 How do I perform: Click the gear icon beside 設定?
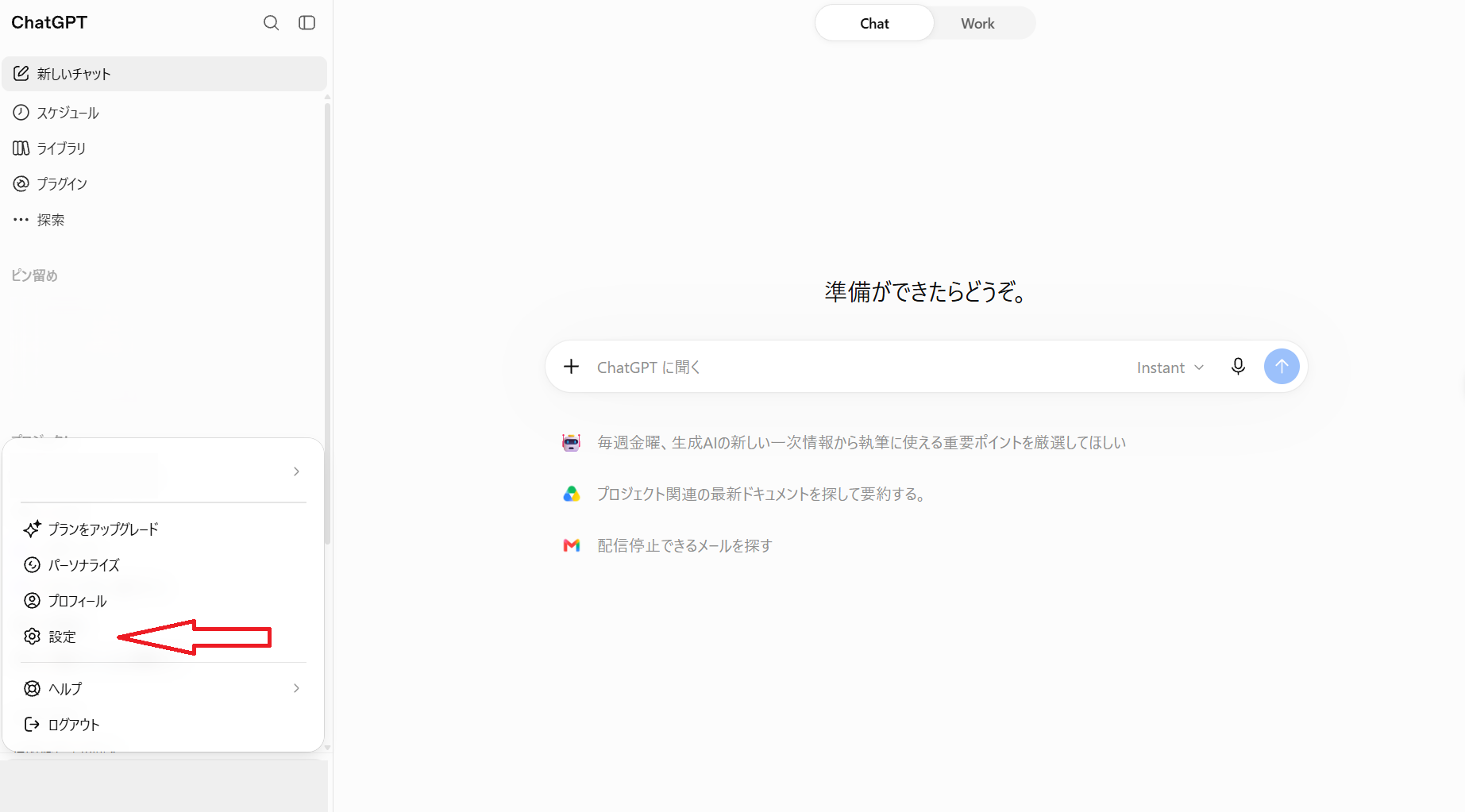tap(32, 637)
